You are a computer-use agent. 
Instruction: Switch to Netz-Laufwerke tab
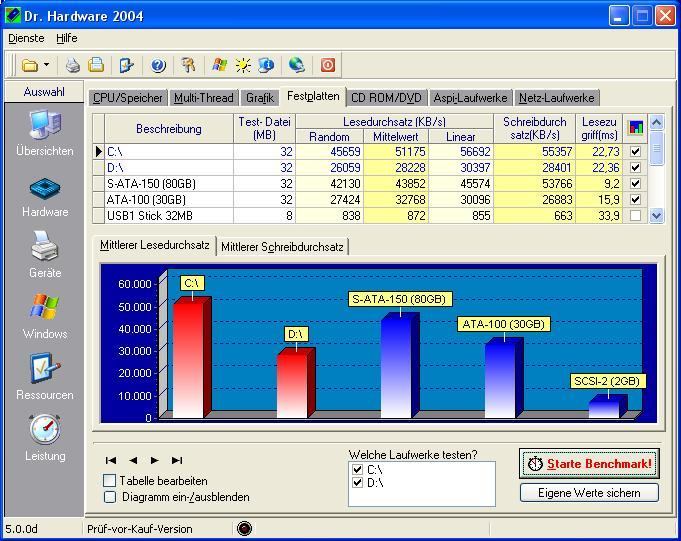click(x=556, y=98)
